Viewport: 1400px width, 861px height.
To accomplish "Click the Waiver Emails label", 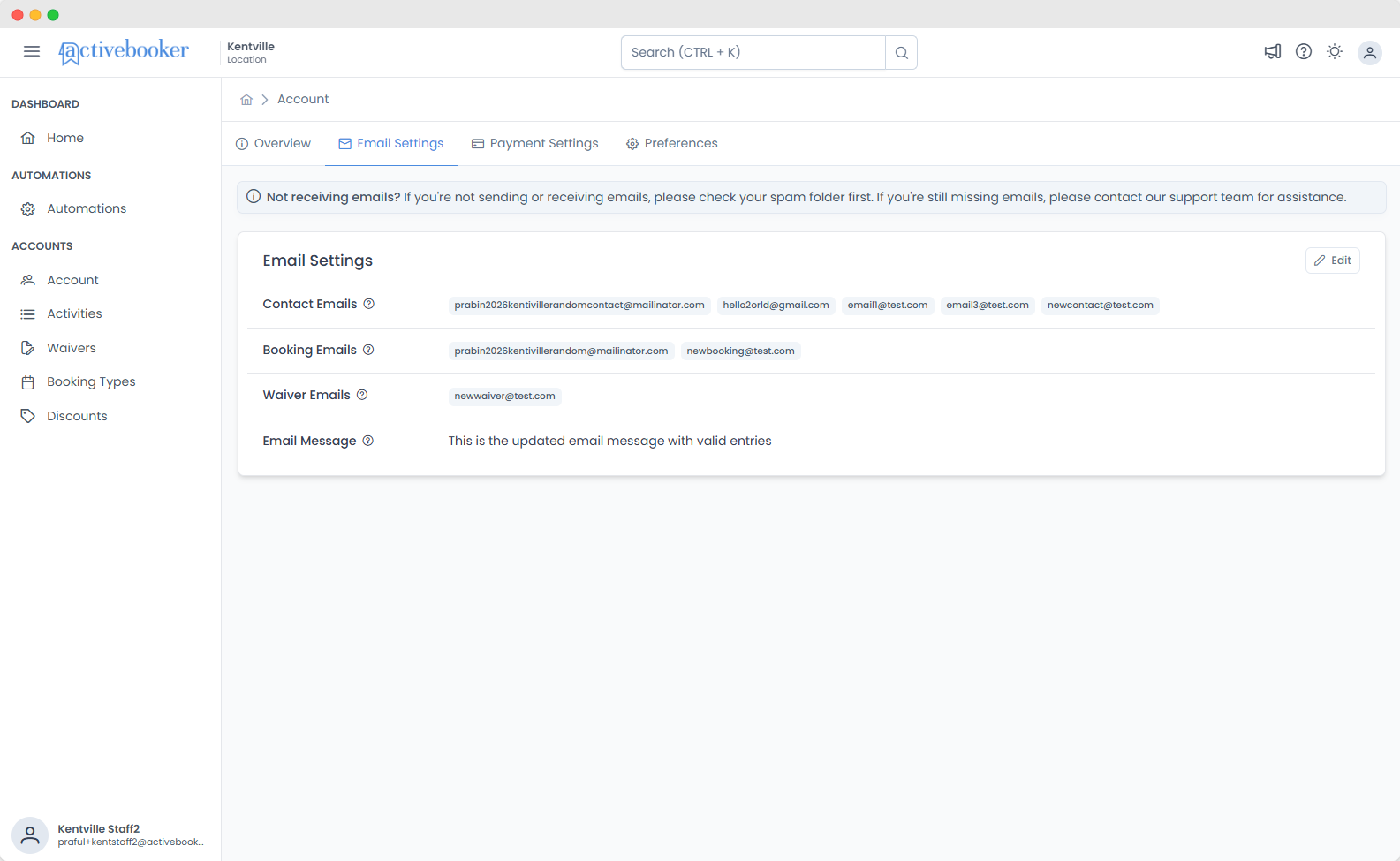I will pyautogui.click(x=306, y=395).
